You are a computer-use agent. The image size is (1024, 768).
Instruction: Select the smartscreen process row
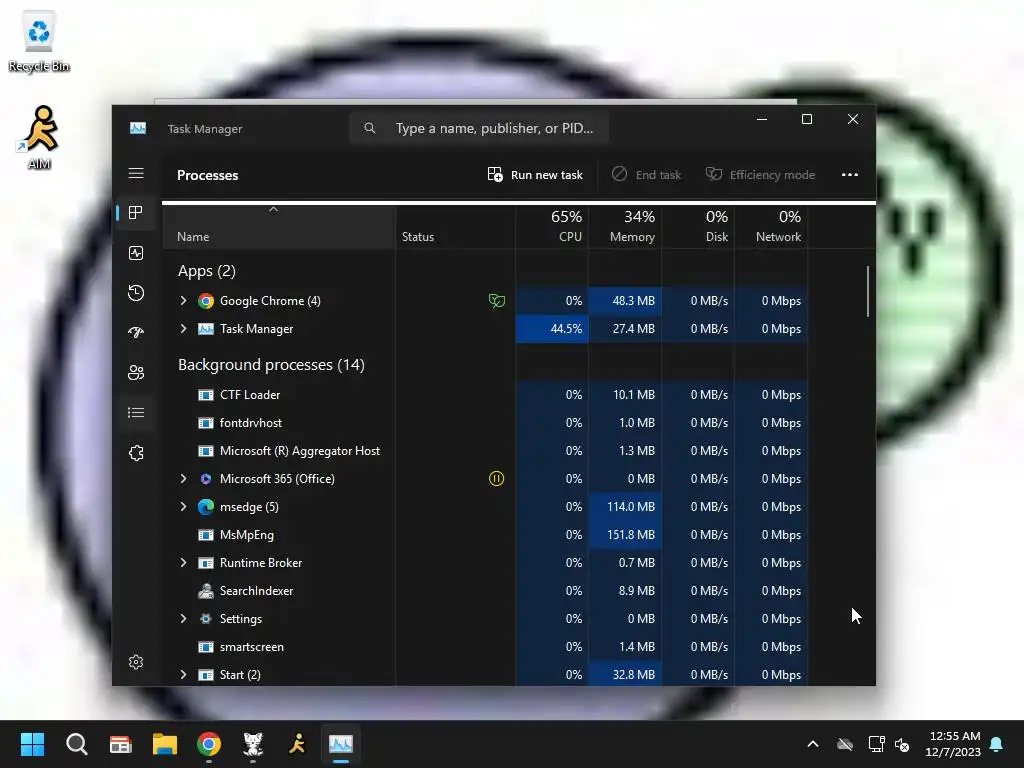click(x=485, y=647)
